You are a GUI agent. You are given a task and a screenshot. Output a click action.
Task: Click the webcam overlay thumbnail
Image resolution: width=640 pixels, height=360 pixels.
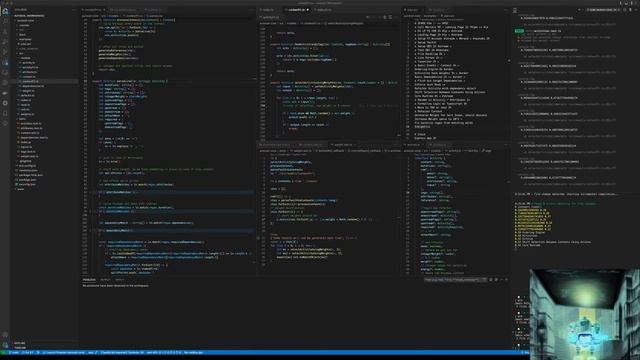click(x=584, y=314)
